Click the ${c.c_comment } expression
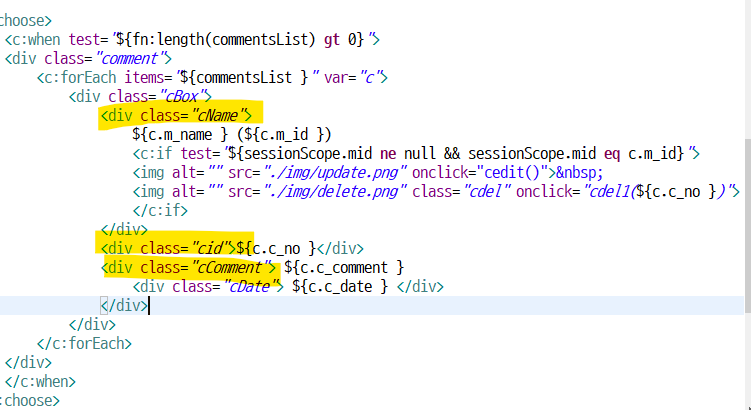The height and width of the screenshot is (410, 751). click(344, 267)
